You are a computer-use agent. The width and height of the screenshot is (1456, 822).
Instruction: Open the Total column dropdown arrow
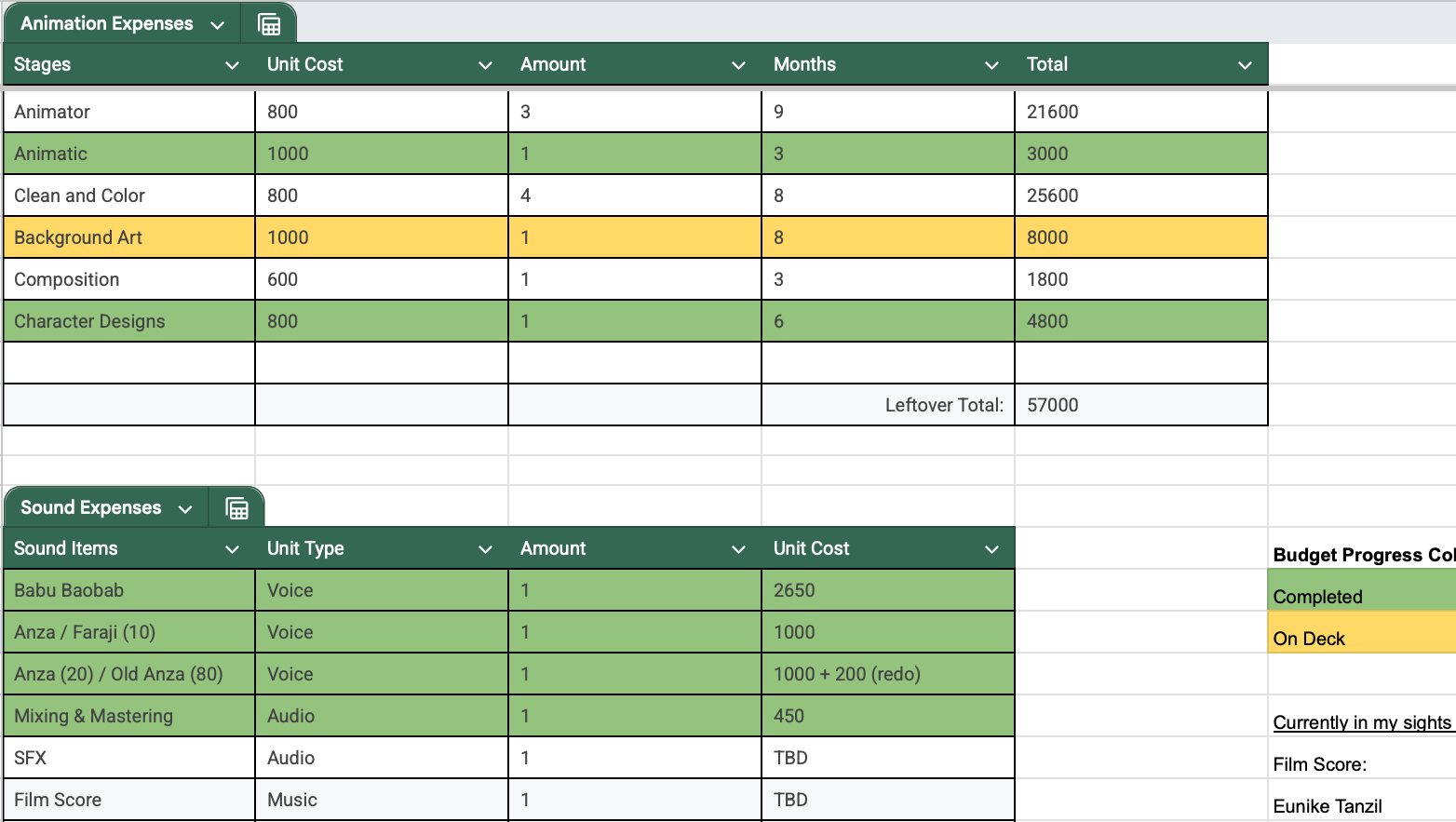[x=1245, y=65]
